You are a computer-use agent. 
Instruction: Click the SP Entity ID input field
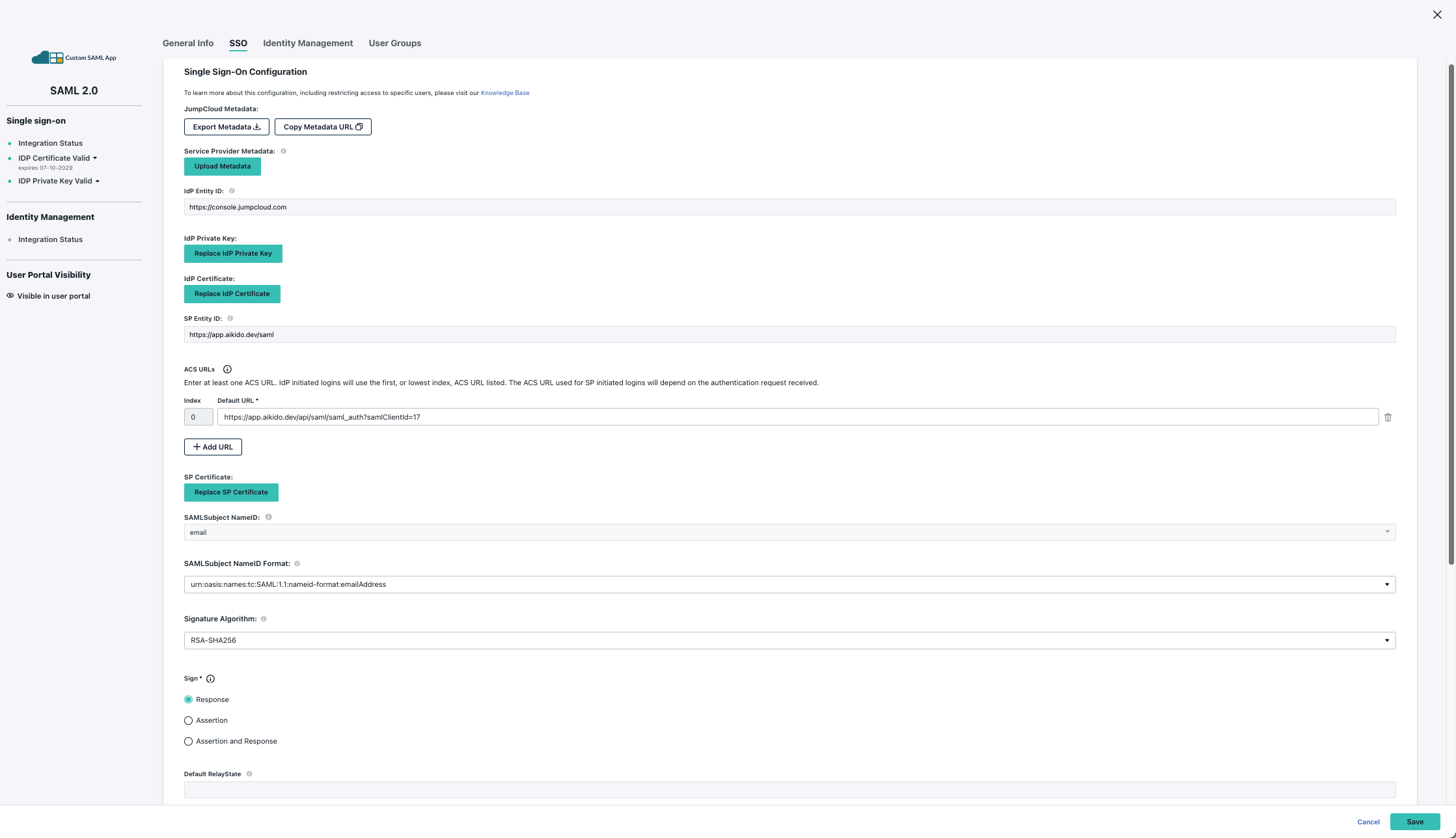(790, 334)
